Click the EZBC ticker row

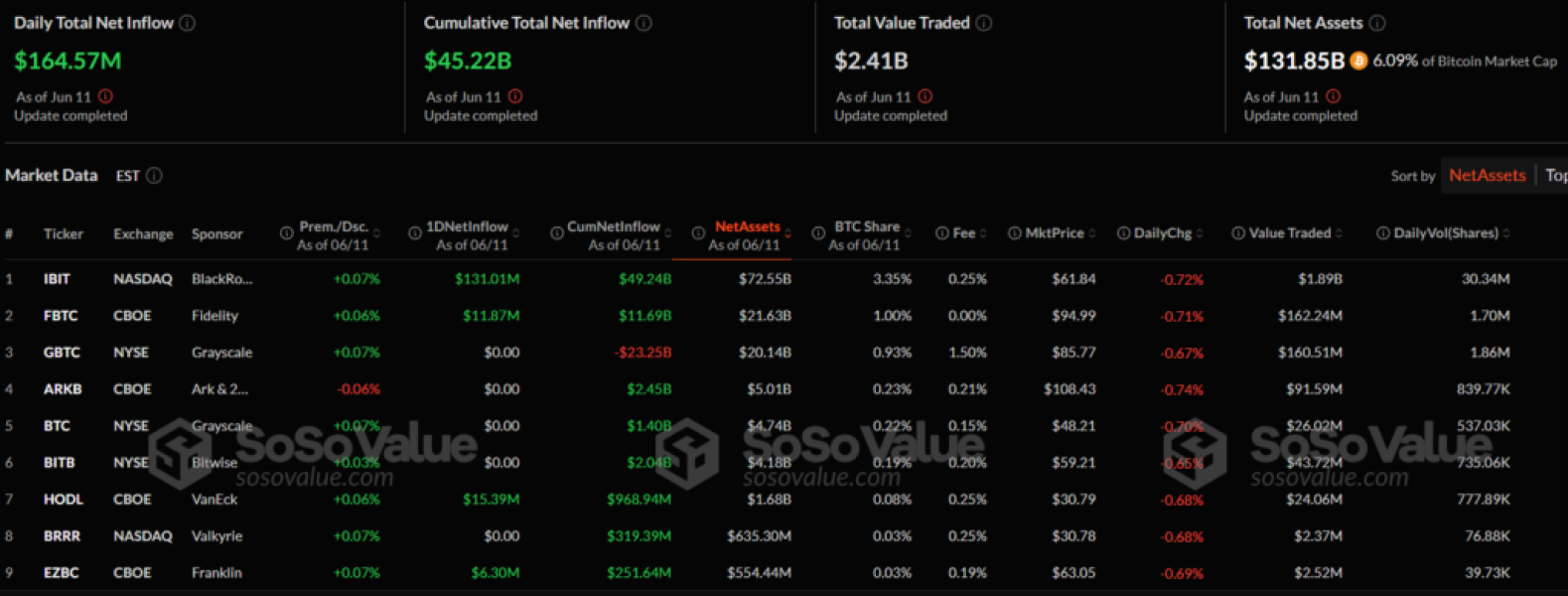point(61,573)
